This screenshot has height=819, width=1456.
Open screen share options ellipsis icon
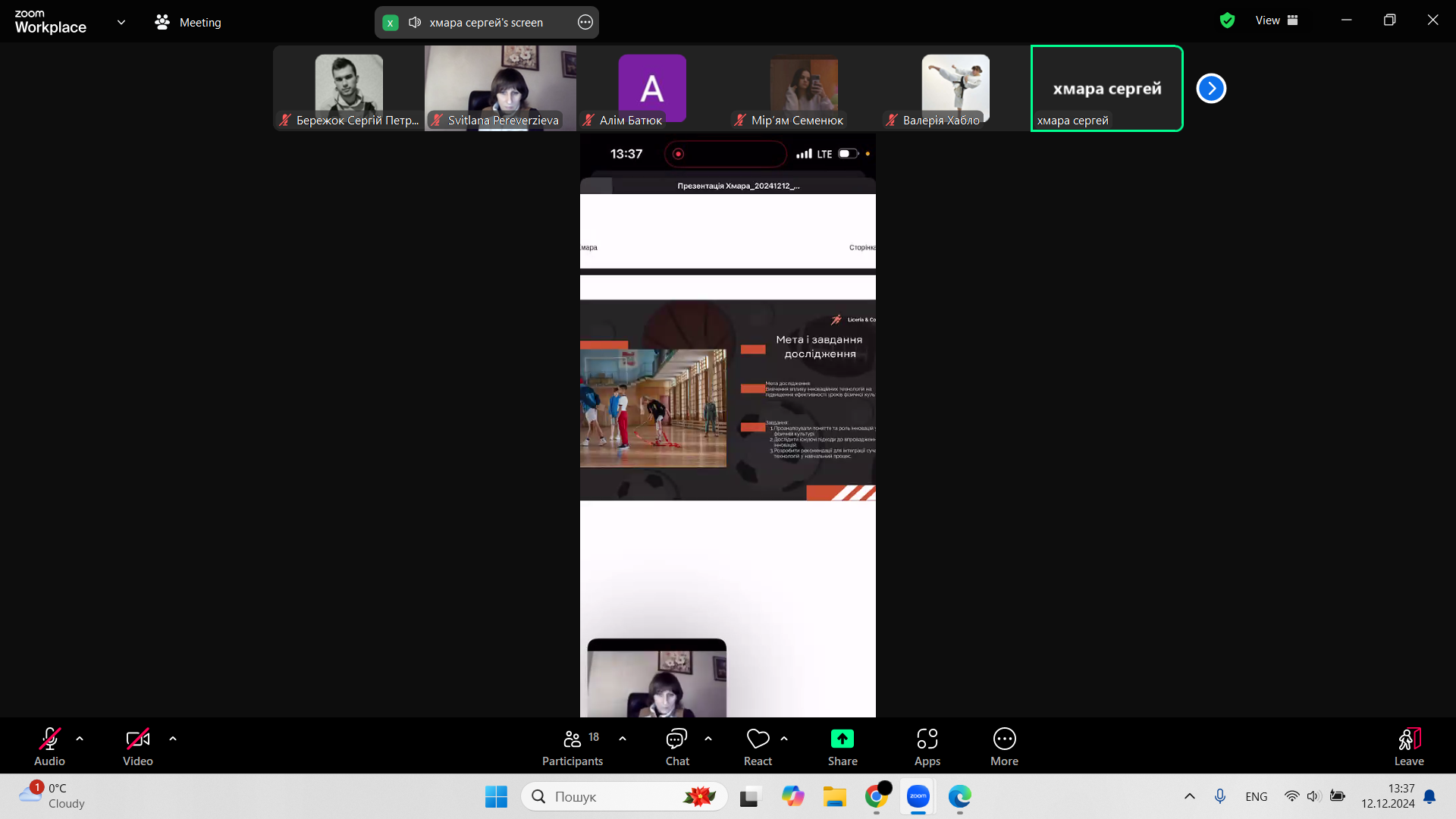(x=585, y=23)
